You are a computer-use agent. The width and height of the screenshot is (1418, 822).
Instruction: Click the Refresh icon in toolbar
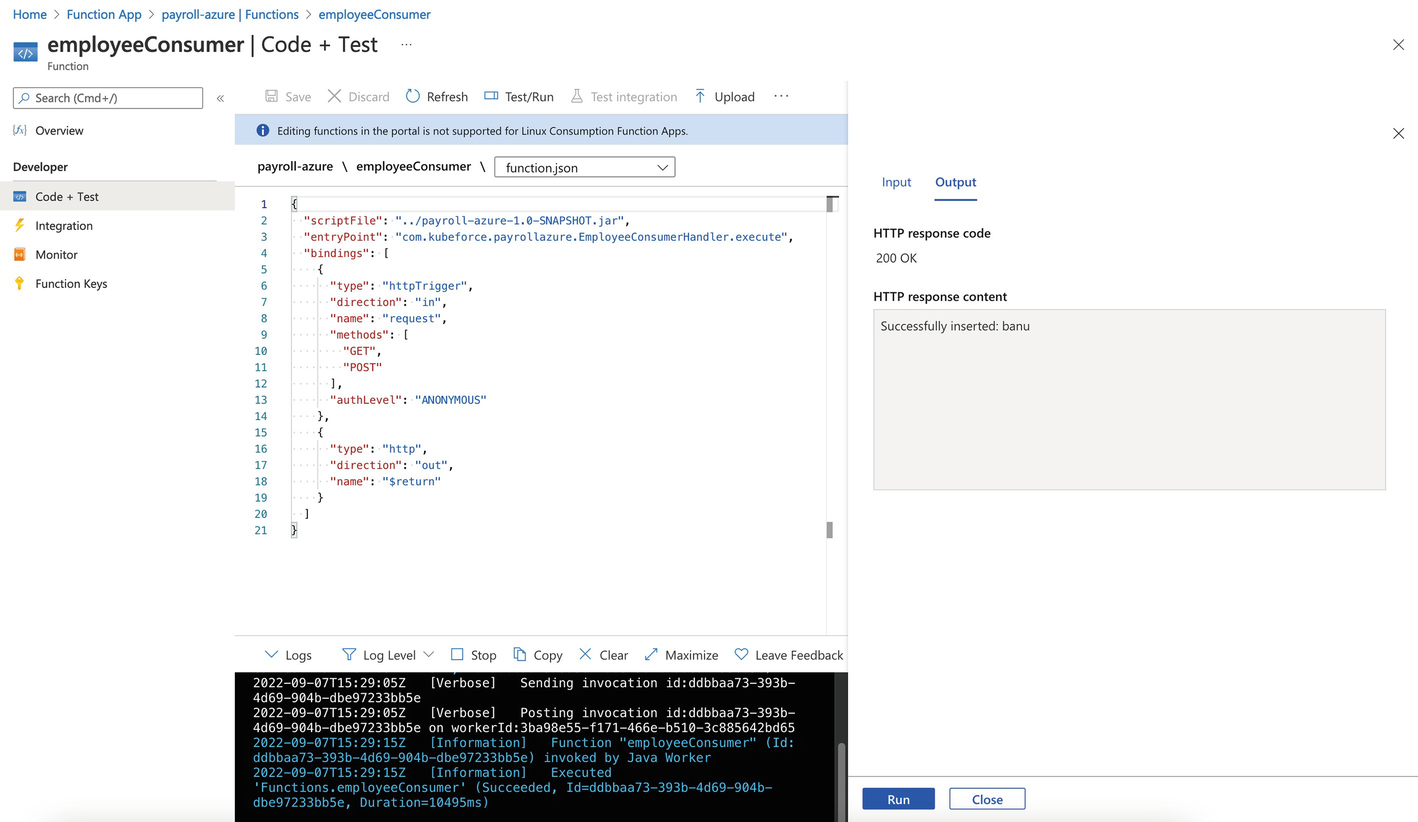click(x=413, y=96)
